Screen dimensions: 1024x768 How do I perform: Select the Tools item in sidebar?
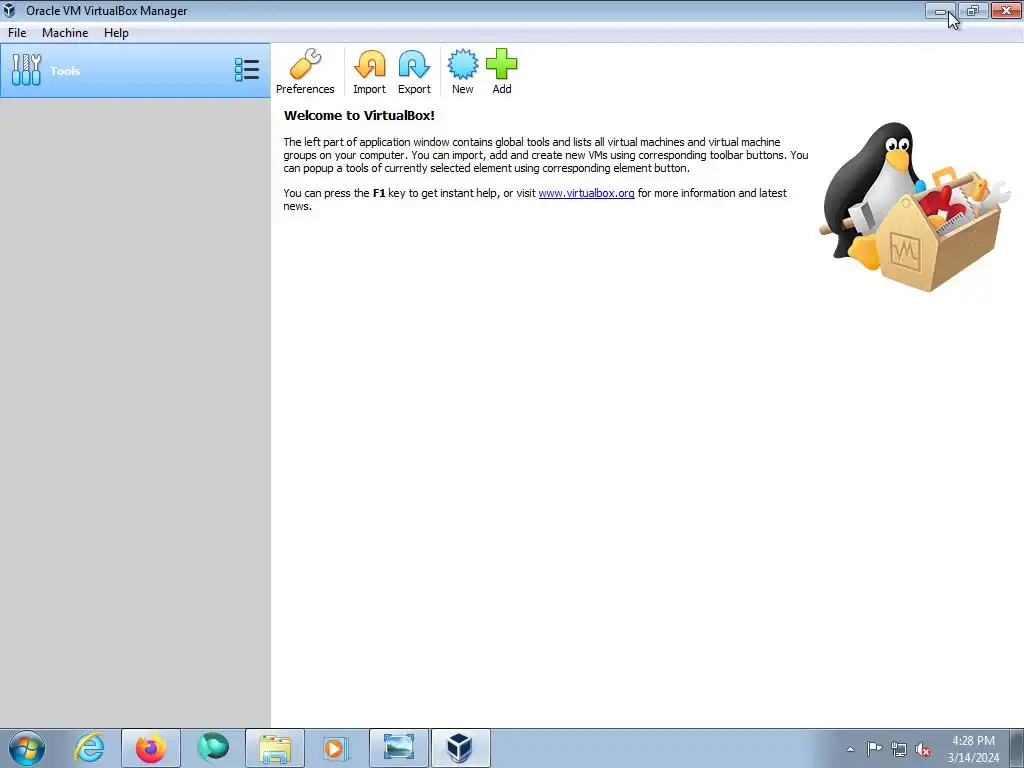(x=135, y=71)
